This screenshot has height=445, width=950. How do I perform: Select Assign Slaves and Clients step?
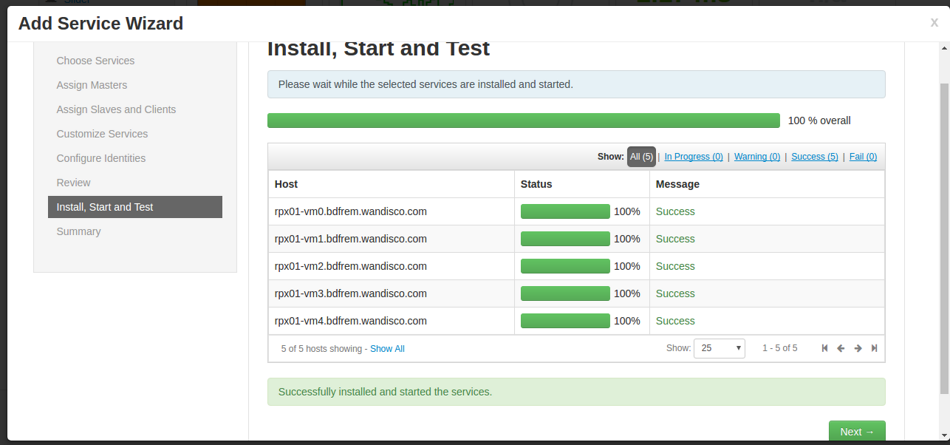(x=116, y=109)
